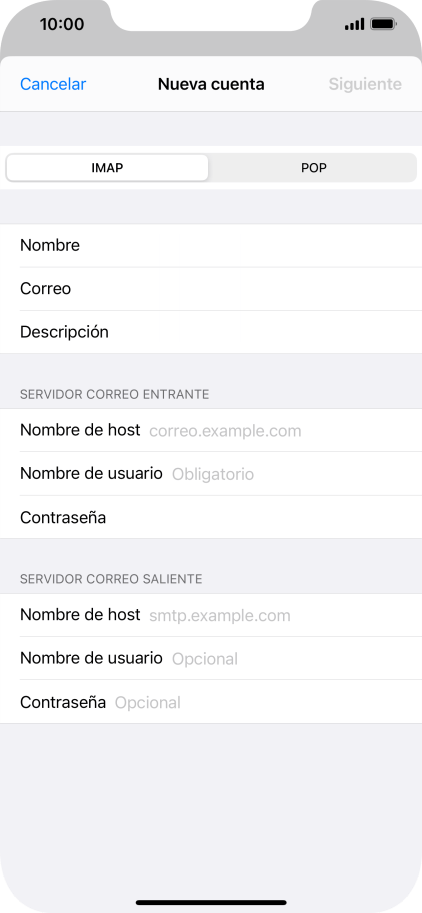Tap outgoing username field marked Opcional
This screenshot has width=422, height=913.
click(x=211, y=659)
